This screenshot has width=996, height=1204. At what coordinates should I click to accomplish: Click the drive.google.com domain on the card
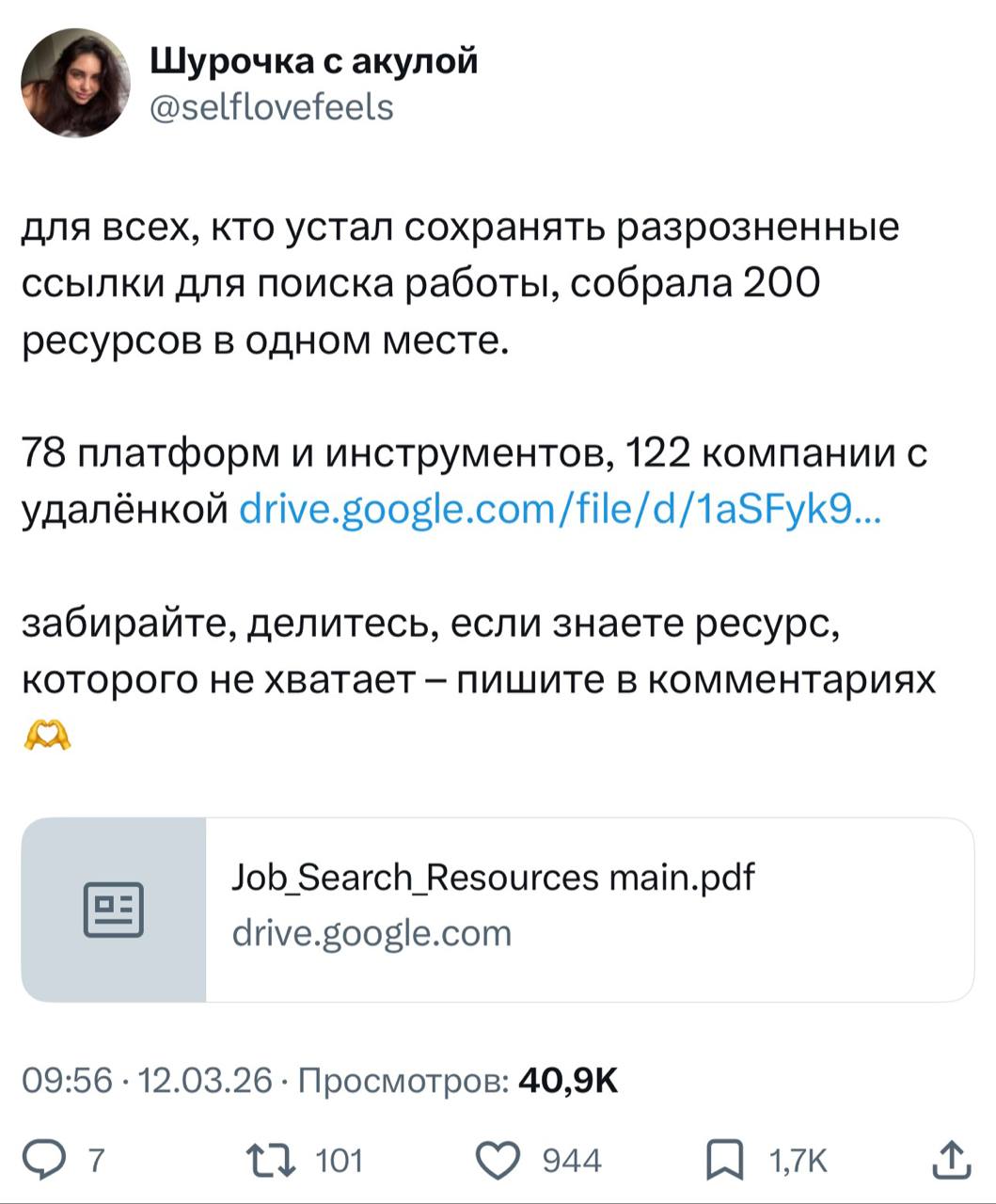pos(372,933)
